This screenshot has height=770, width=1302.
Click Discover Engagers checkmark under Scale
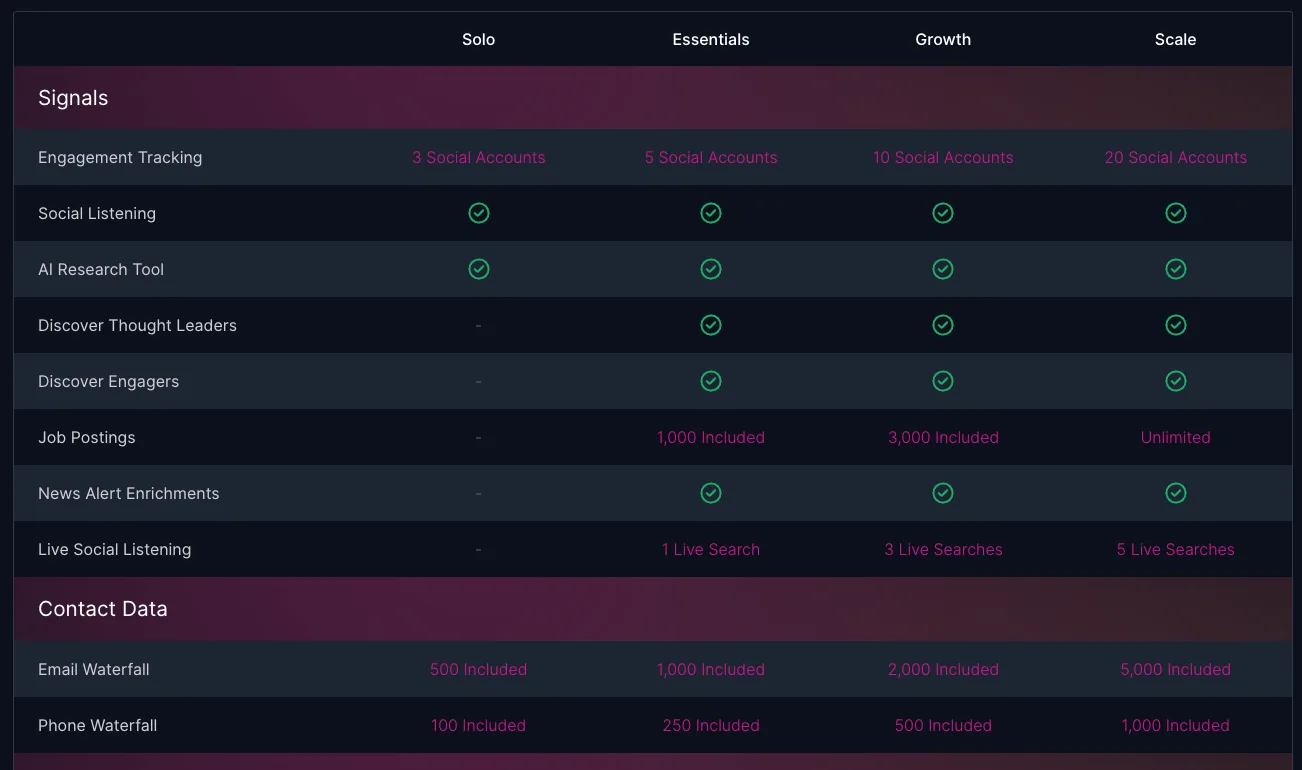point(1176,381)
